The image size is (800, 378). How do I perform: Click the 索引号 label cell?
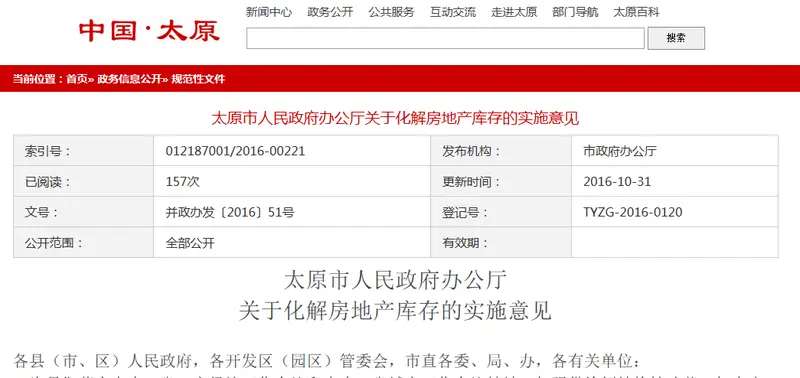[x=84, y=151]
